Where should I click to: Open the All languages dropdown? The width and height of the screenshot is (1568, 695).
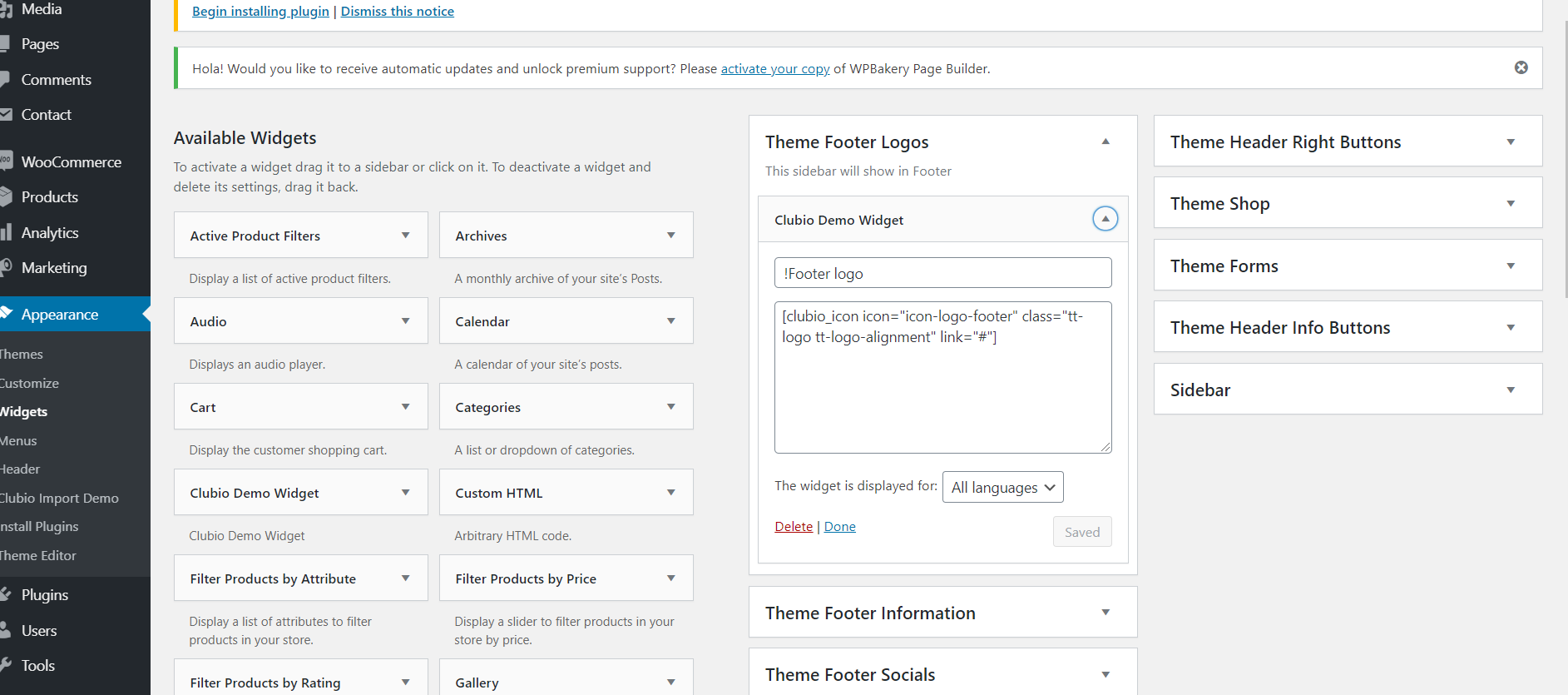(1002, 488)
